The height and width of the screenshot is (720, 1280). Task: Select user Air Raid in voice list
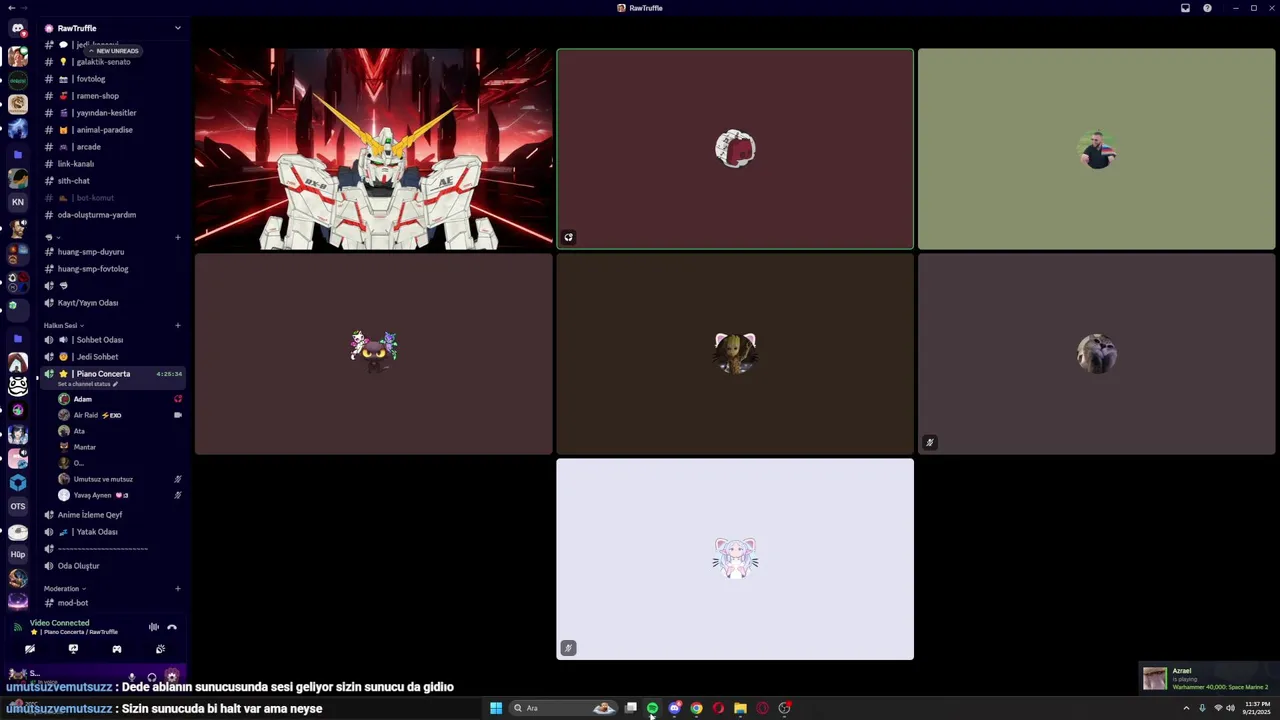click(120, 415)
